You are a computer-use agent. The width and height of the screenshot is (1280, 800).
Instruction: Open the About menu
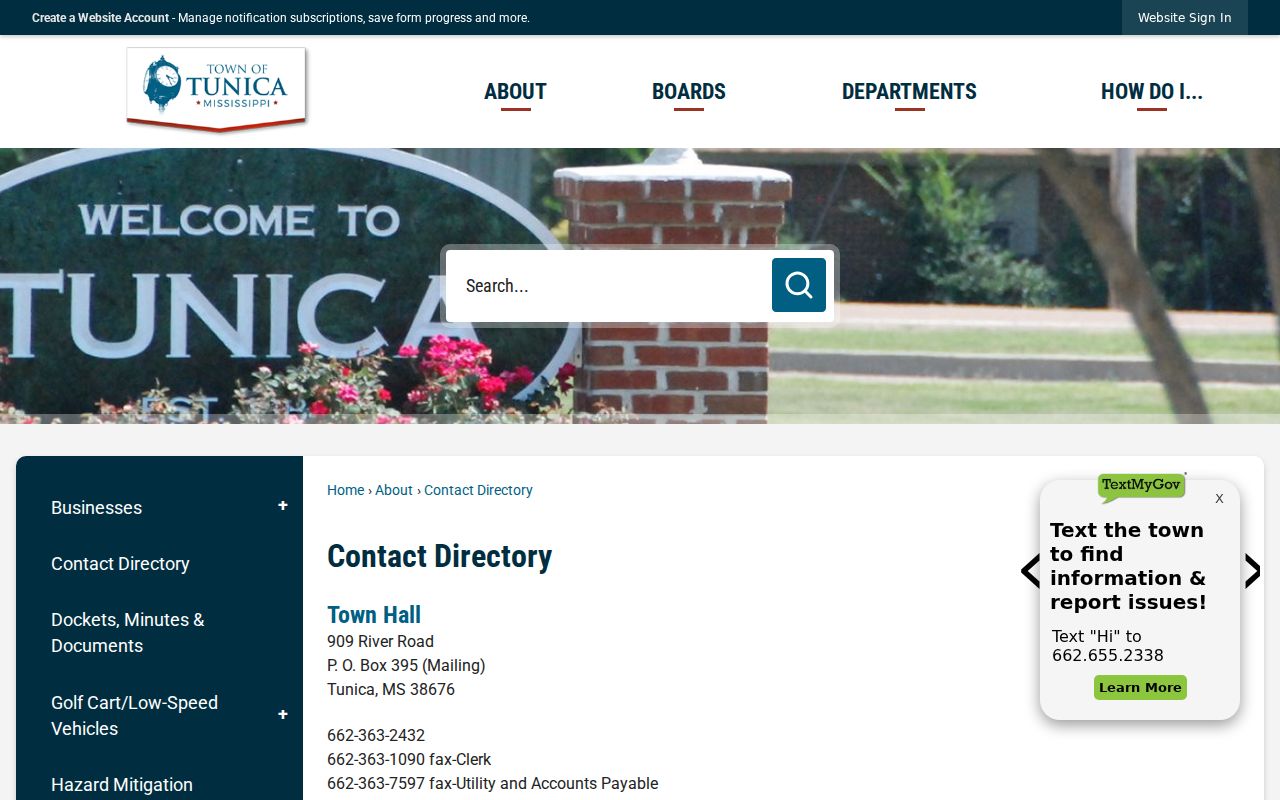515,92
